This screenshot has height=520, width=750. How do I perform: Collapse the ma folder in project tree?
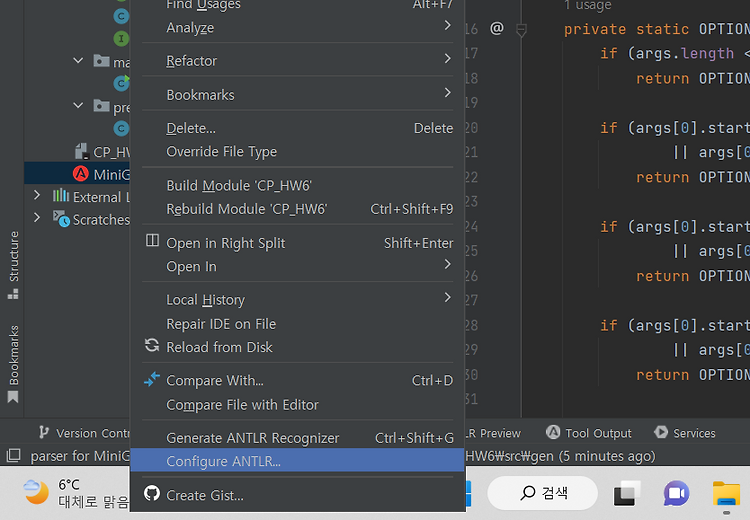[78, 61]
